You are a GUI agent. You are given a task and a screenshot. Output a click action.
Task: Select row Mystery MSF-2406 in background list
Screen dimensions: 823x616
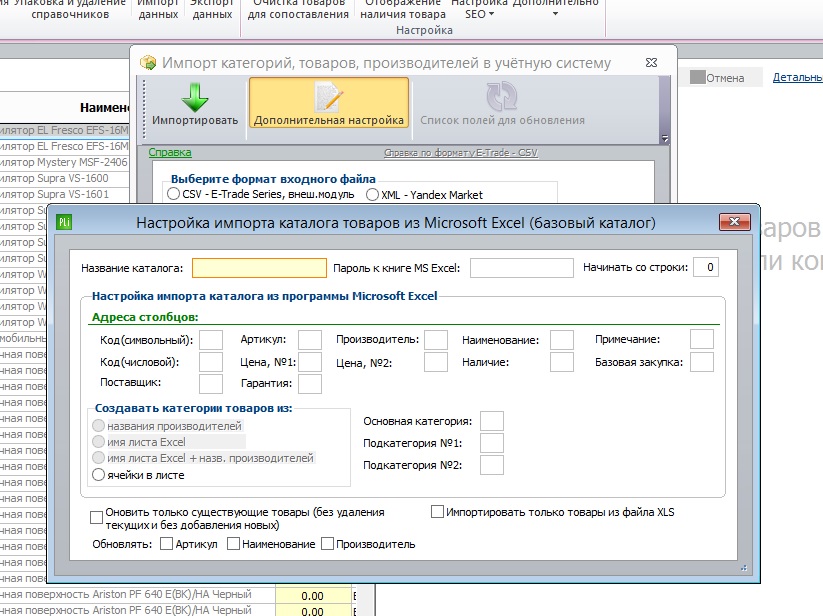64,162
